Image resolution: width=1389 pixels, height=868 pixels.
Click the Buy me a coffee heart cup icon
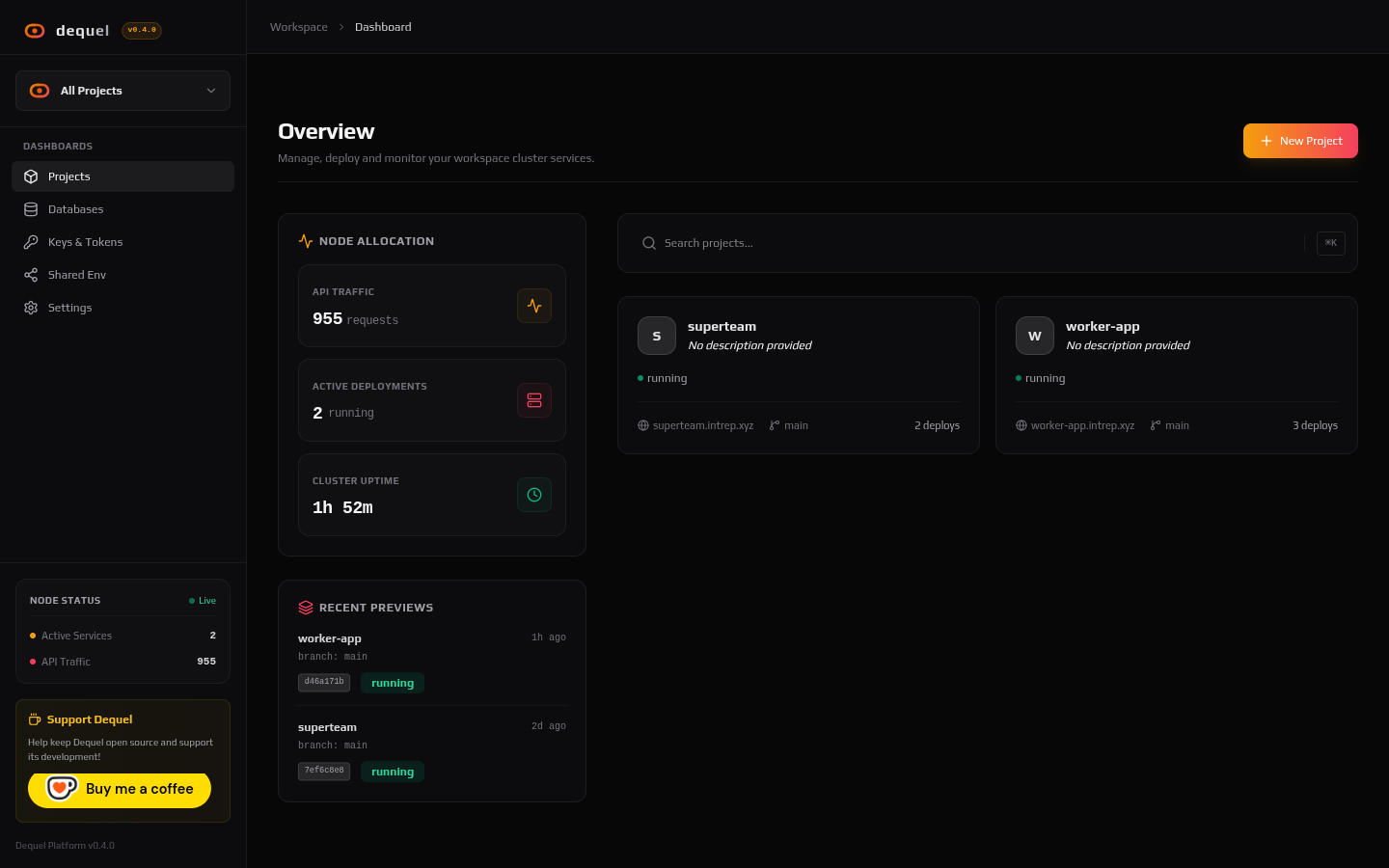point(62,788)
